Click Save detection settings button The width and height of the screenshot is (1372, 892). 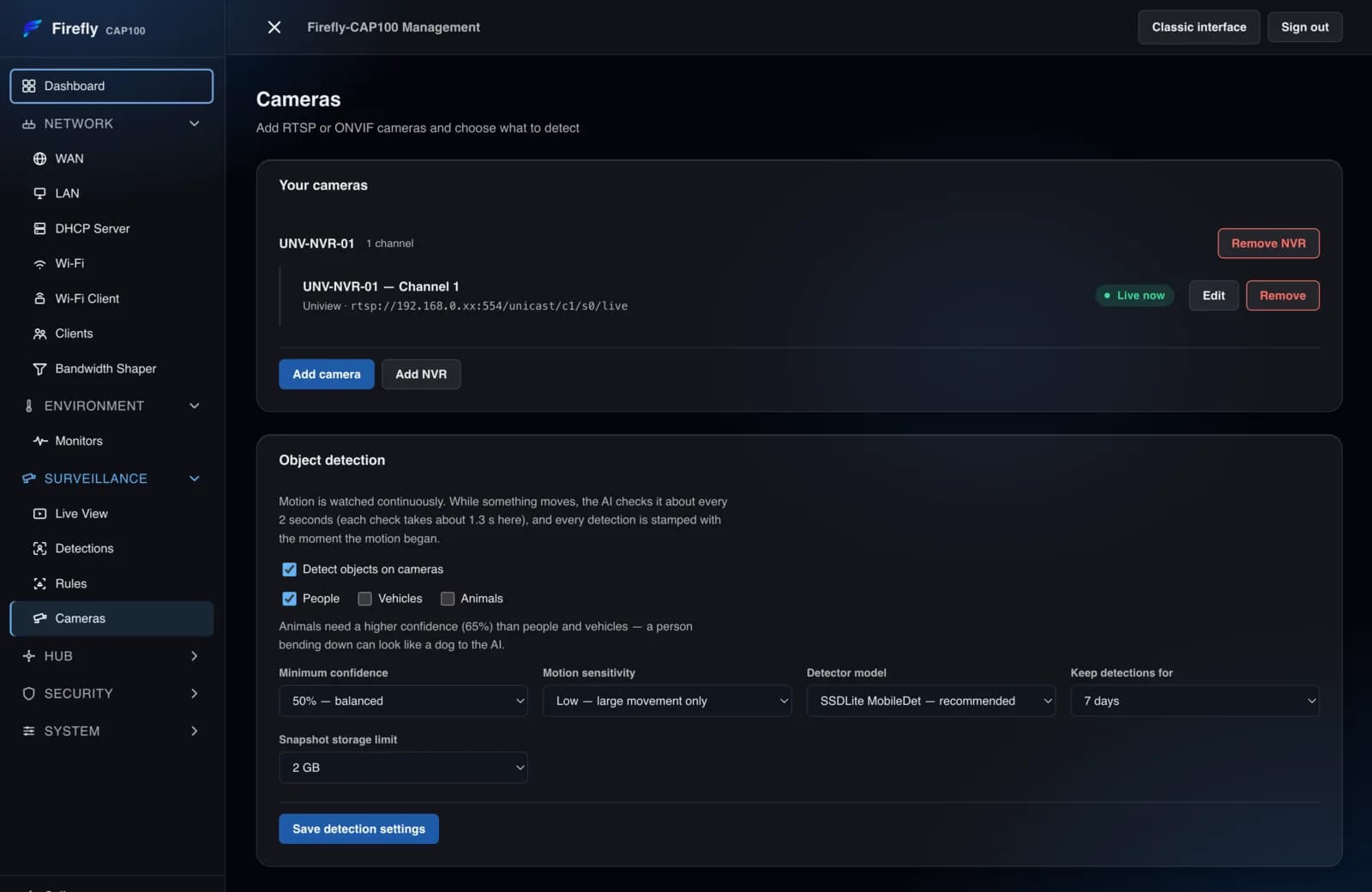coord(358,829)
